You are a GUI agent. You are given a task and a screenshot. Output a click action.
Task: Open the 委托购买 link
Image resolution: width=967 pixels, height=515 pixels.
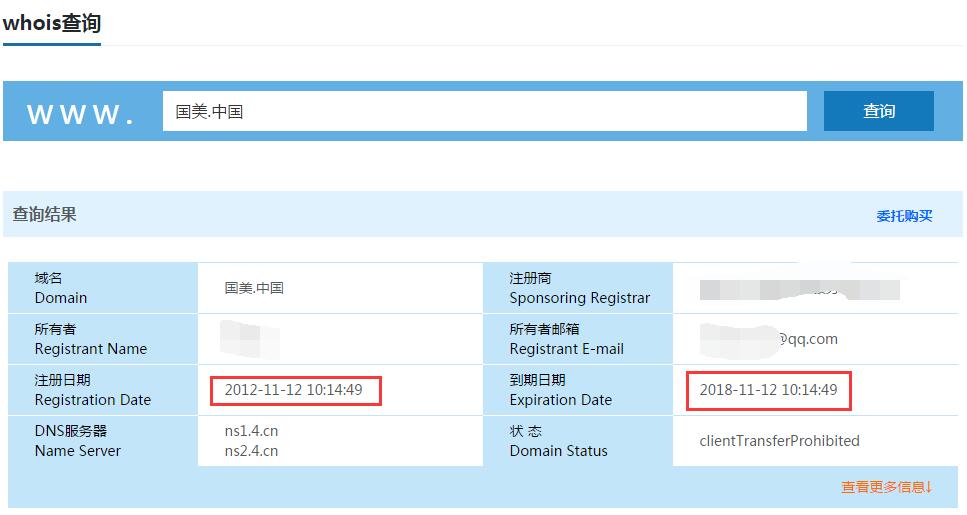[904, 215]
